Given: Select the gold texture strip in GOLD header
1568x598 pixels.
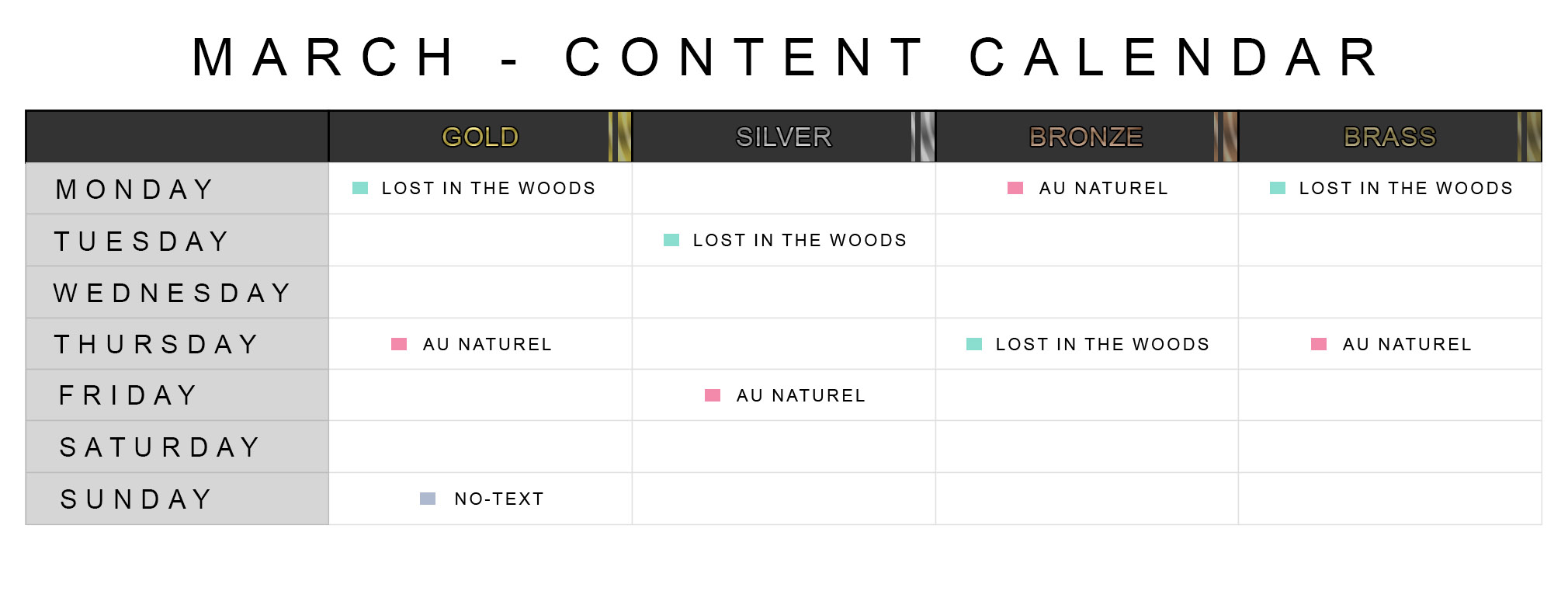Looking at the screenshot, I should click(620, 137).
